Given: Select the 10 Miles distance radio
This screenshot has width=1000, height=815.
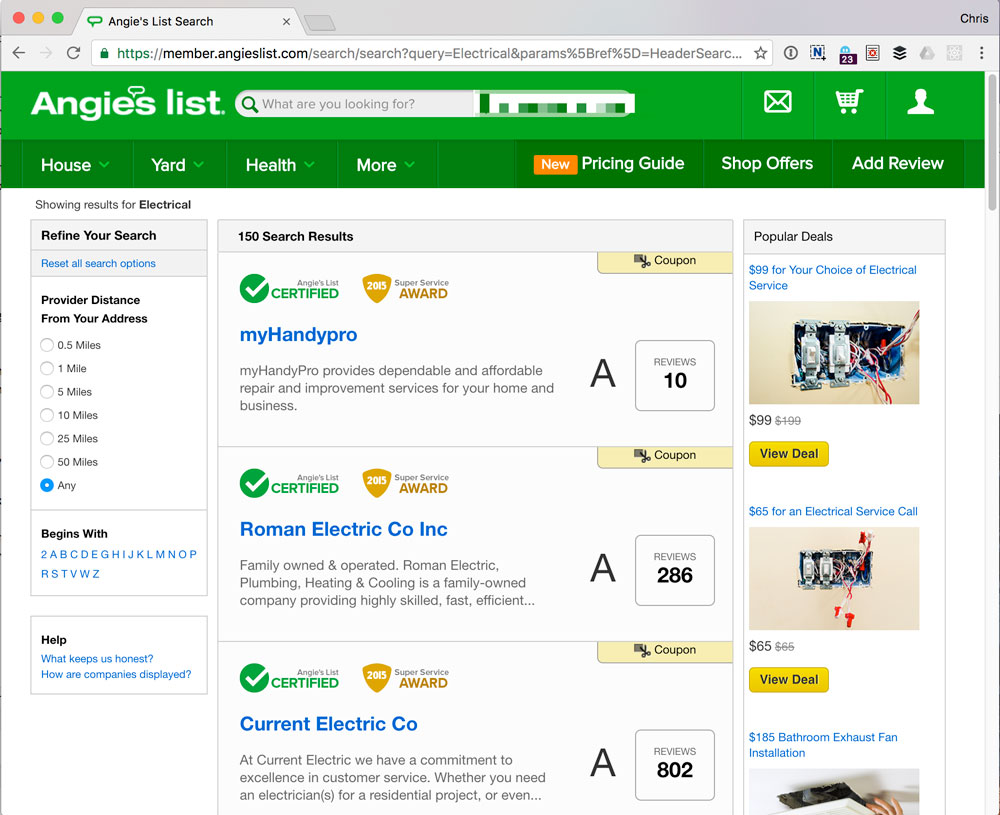Looking at the screenshot, I should pos(47,415).
